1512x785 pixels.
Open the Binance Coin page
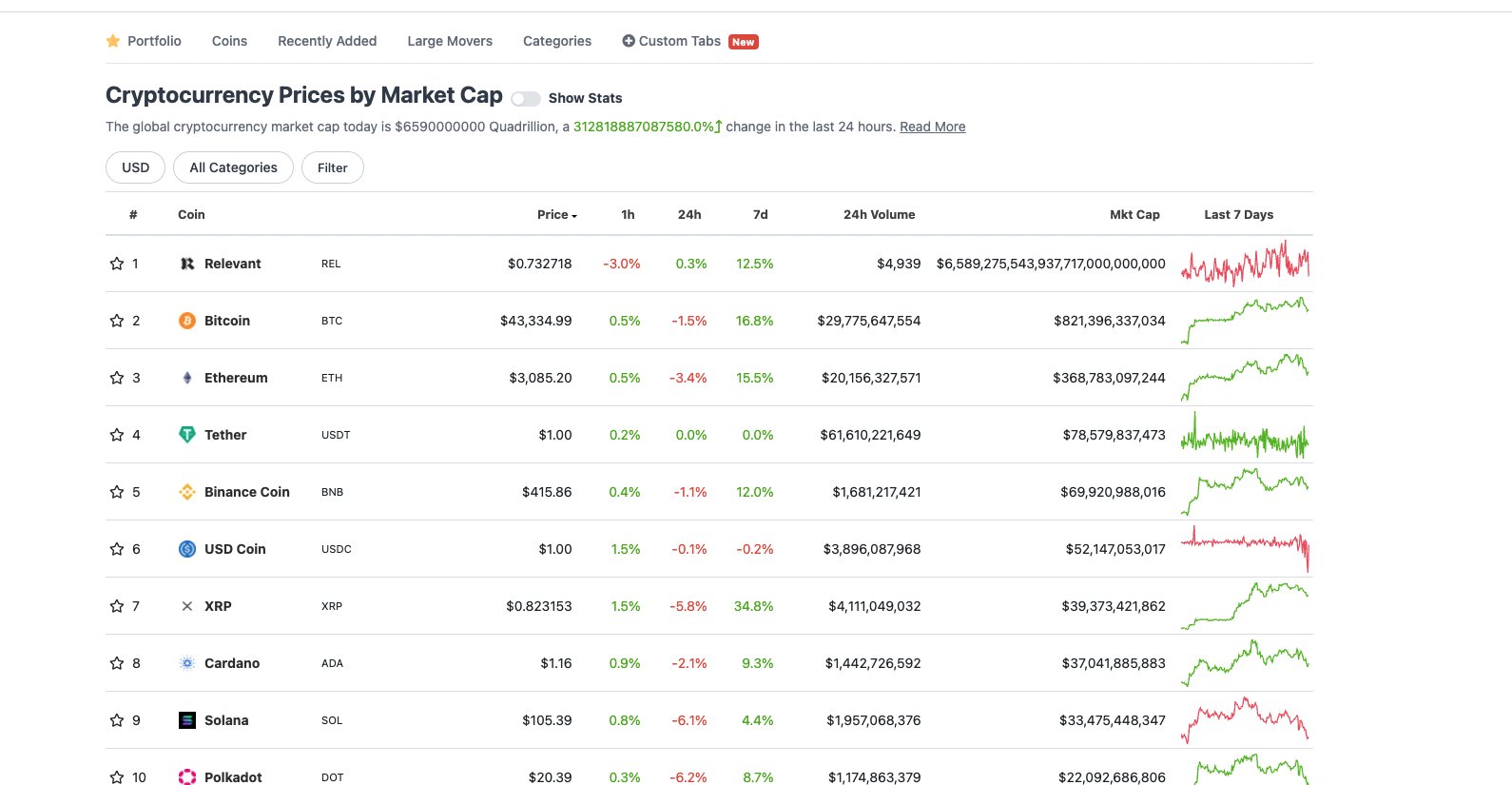(247, 492)
